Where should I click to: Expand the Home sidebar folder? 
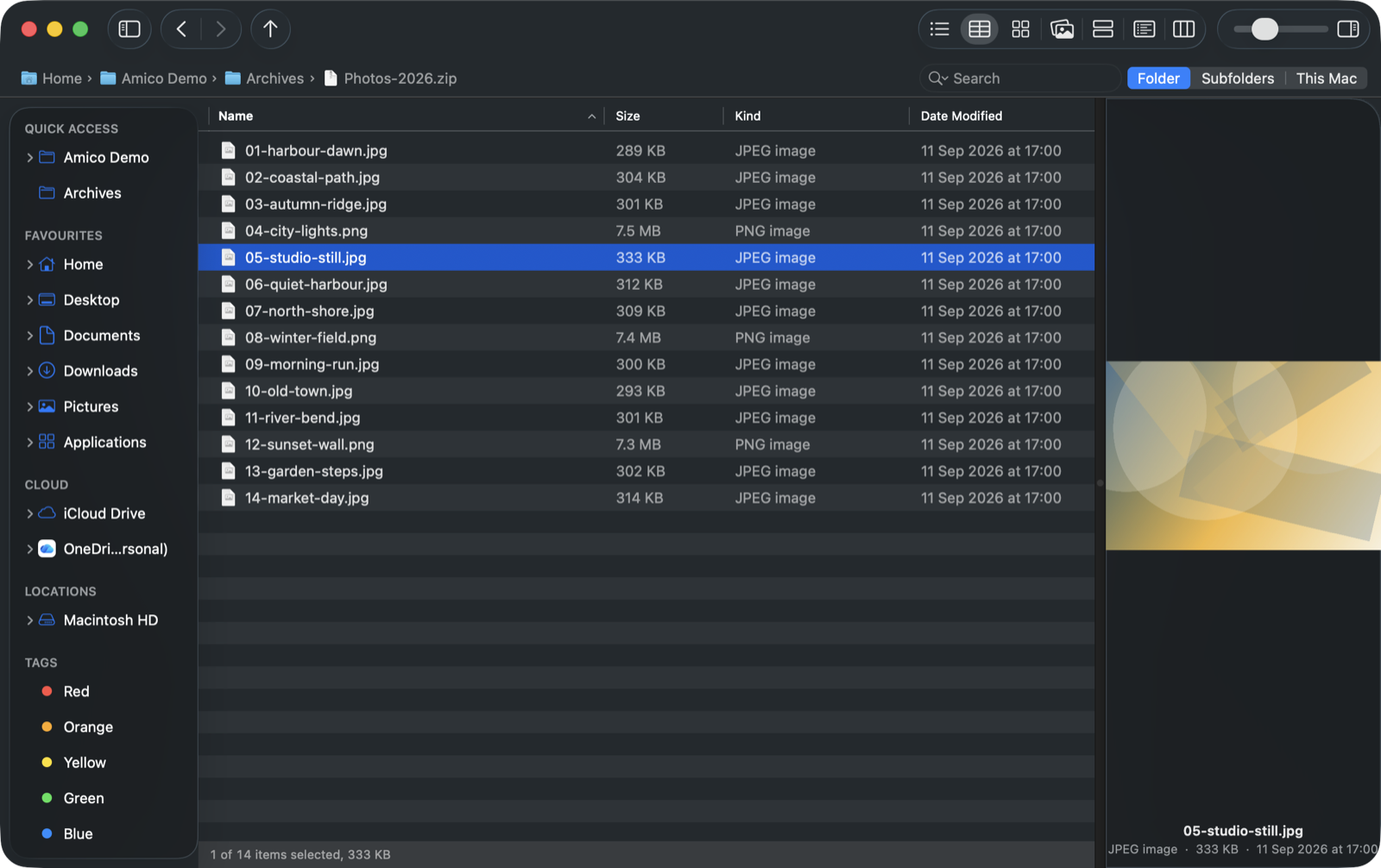29,265
